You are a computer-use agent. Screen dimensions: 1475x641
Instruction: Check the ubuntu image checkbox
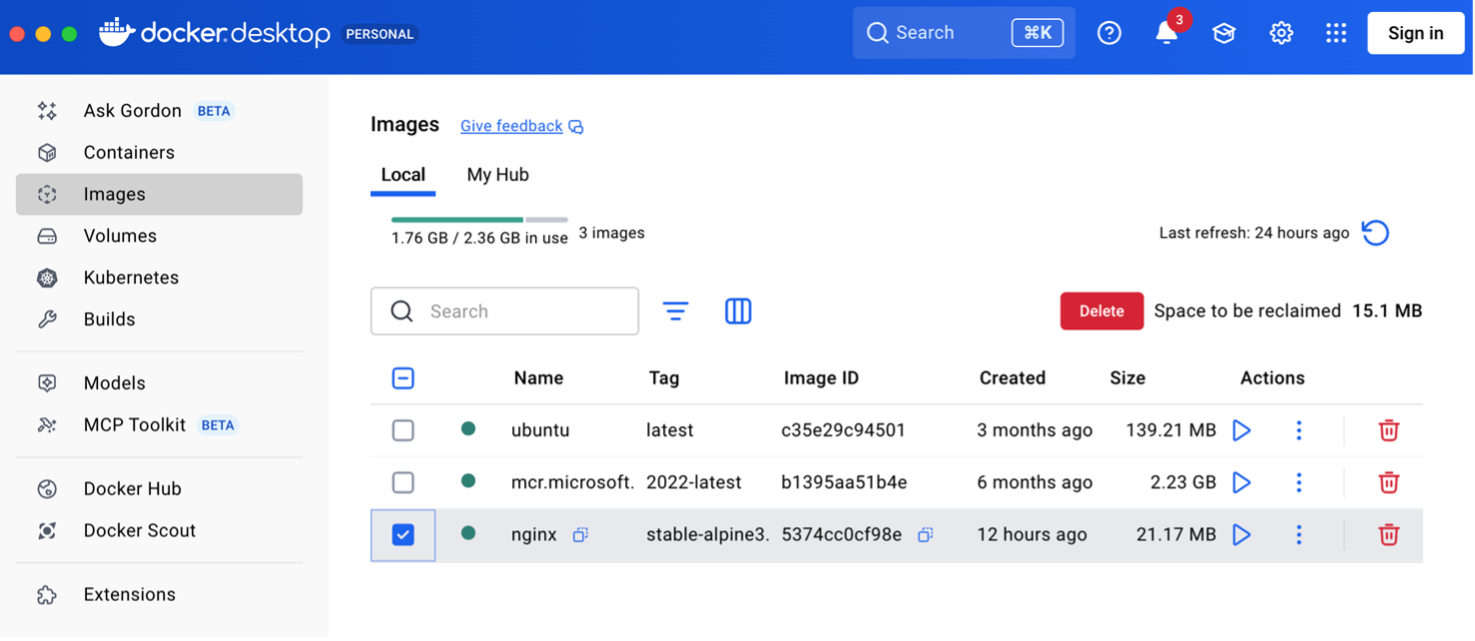[403, 431]
